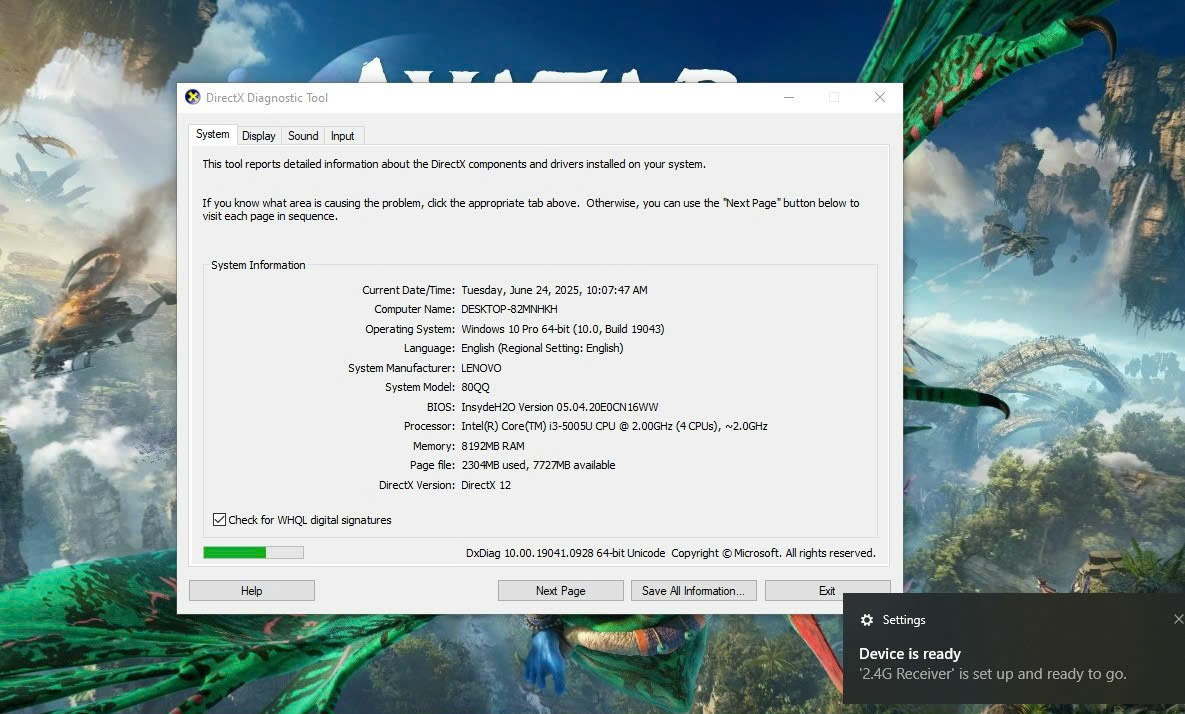The width and height of the screenshot is (1185, 714).
Task: Click the DirectX Diagnostic Tool title icon
Action: 193,97
